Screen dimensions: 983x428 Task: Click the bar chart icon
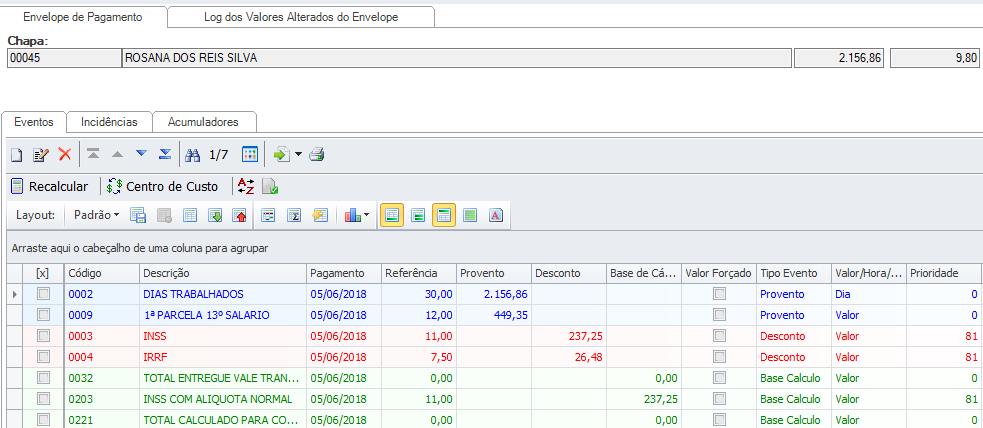(x=352, y=215)
